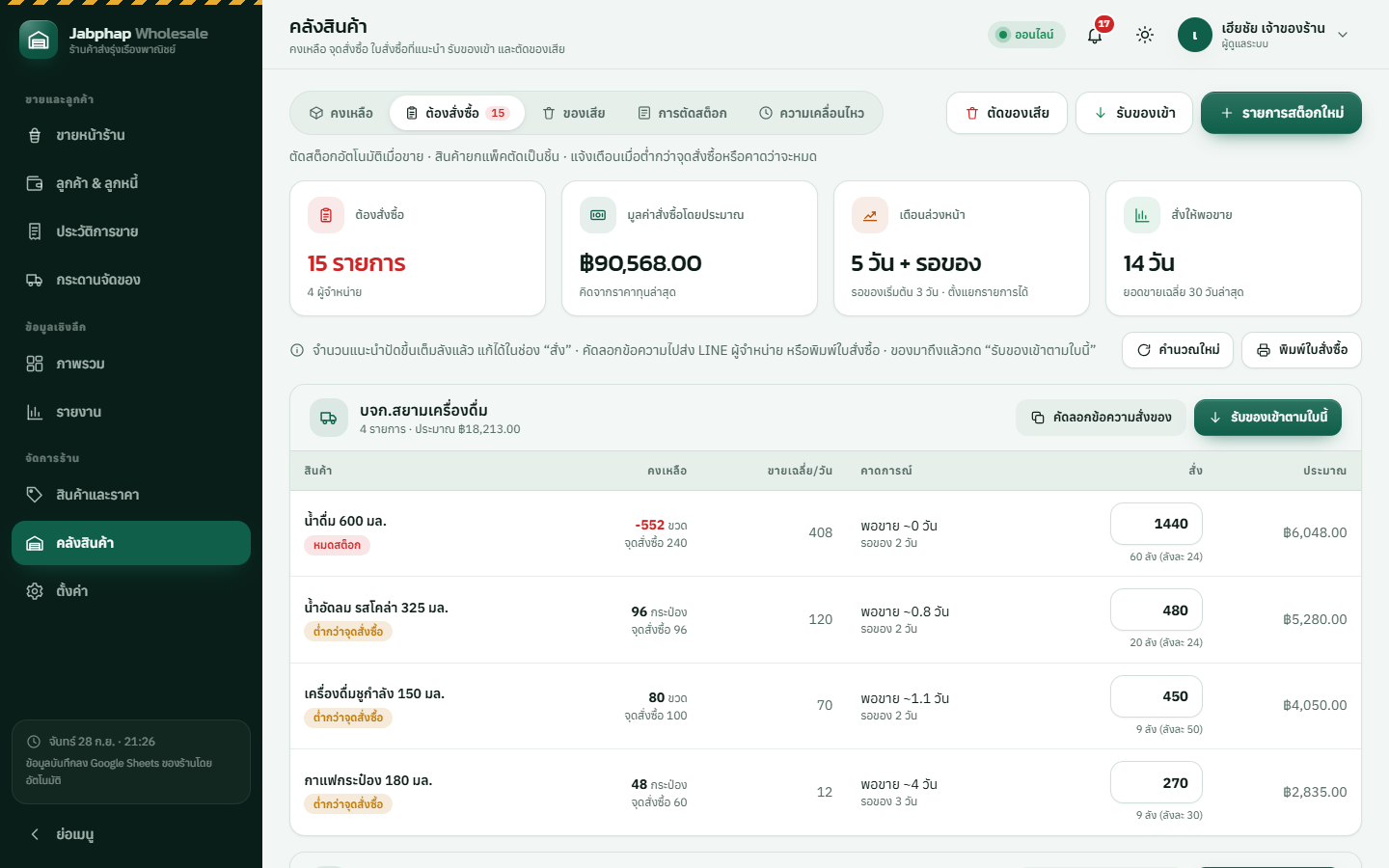
Task: Click the Jabphap Wholesale logo icon
Action: (x=39, y=40)
